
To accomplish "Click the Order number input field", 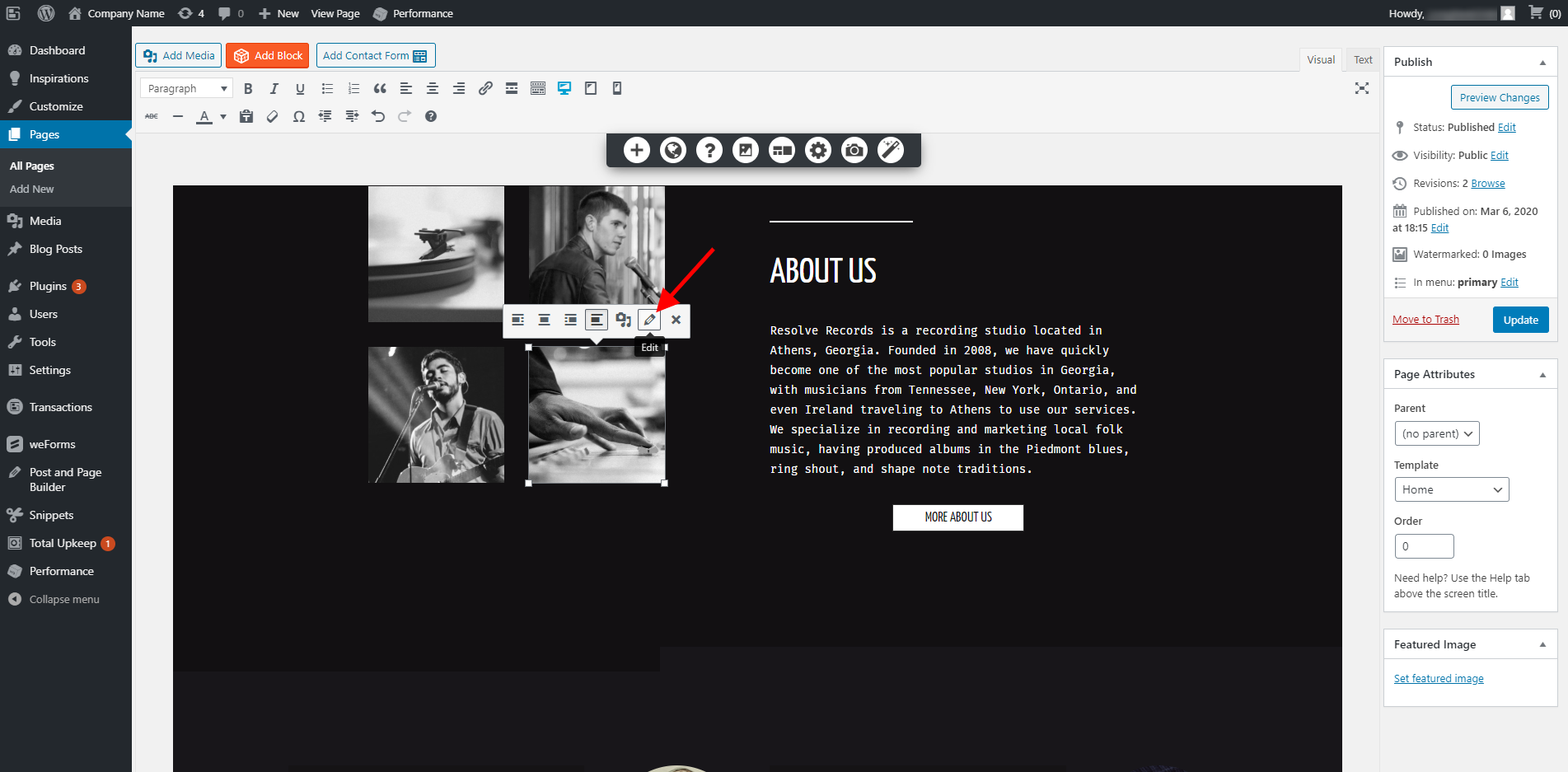I will 1424,546.
